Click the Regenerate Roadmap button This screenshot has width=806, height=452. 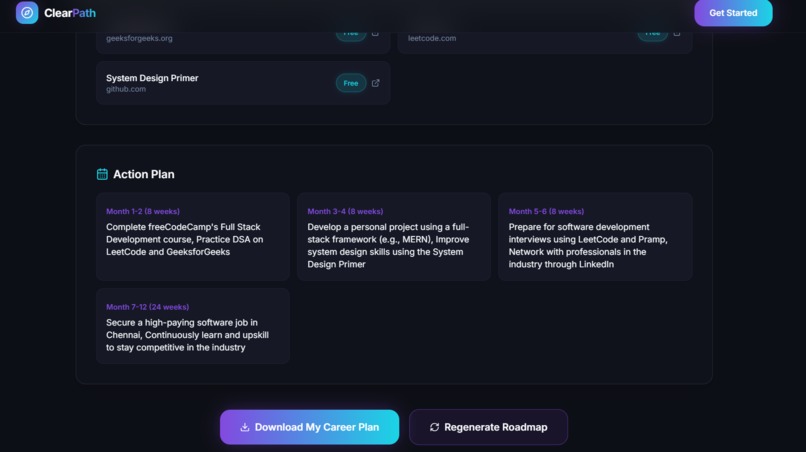(488, 427)
